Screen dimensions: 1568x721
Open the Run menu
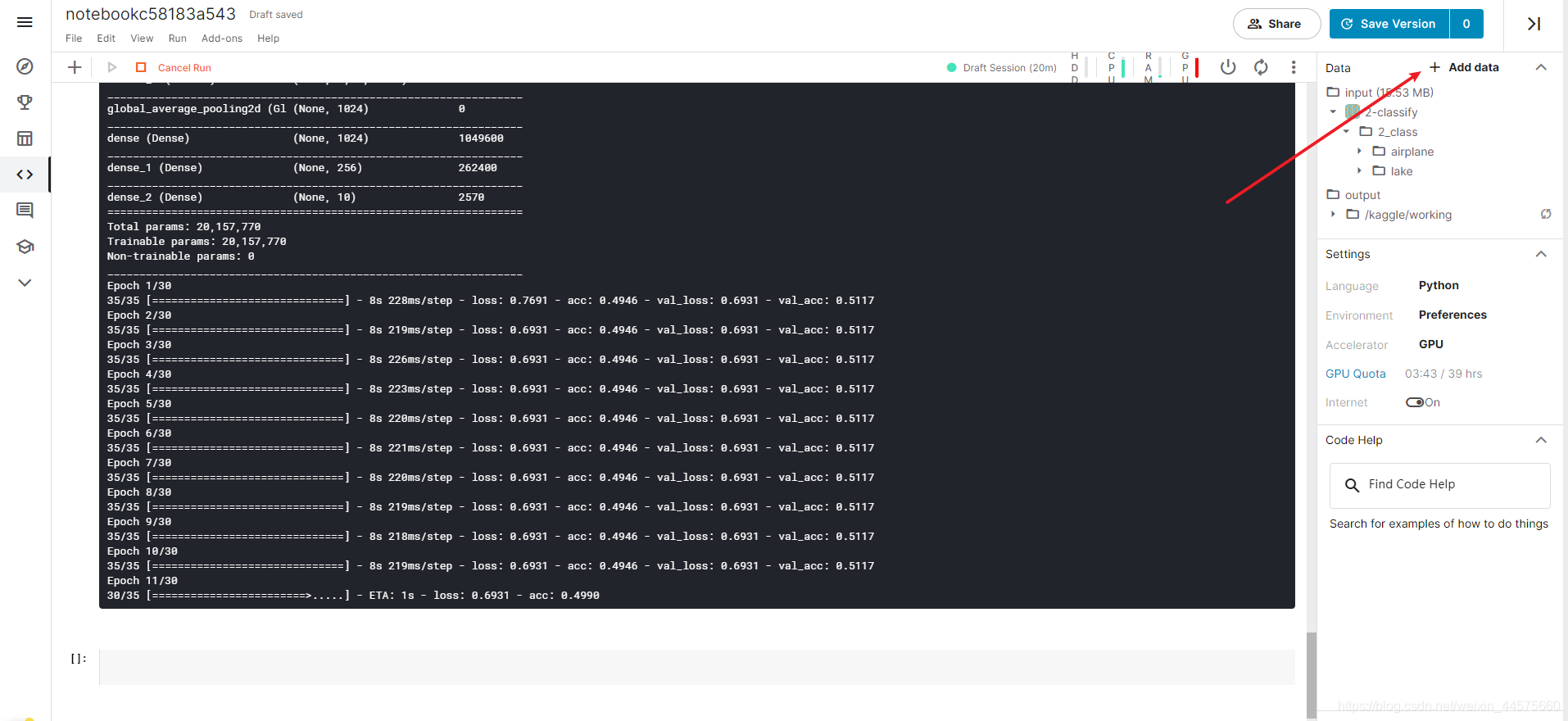178,39
